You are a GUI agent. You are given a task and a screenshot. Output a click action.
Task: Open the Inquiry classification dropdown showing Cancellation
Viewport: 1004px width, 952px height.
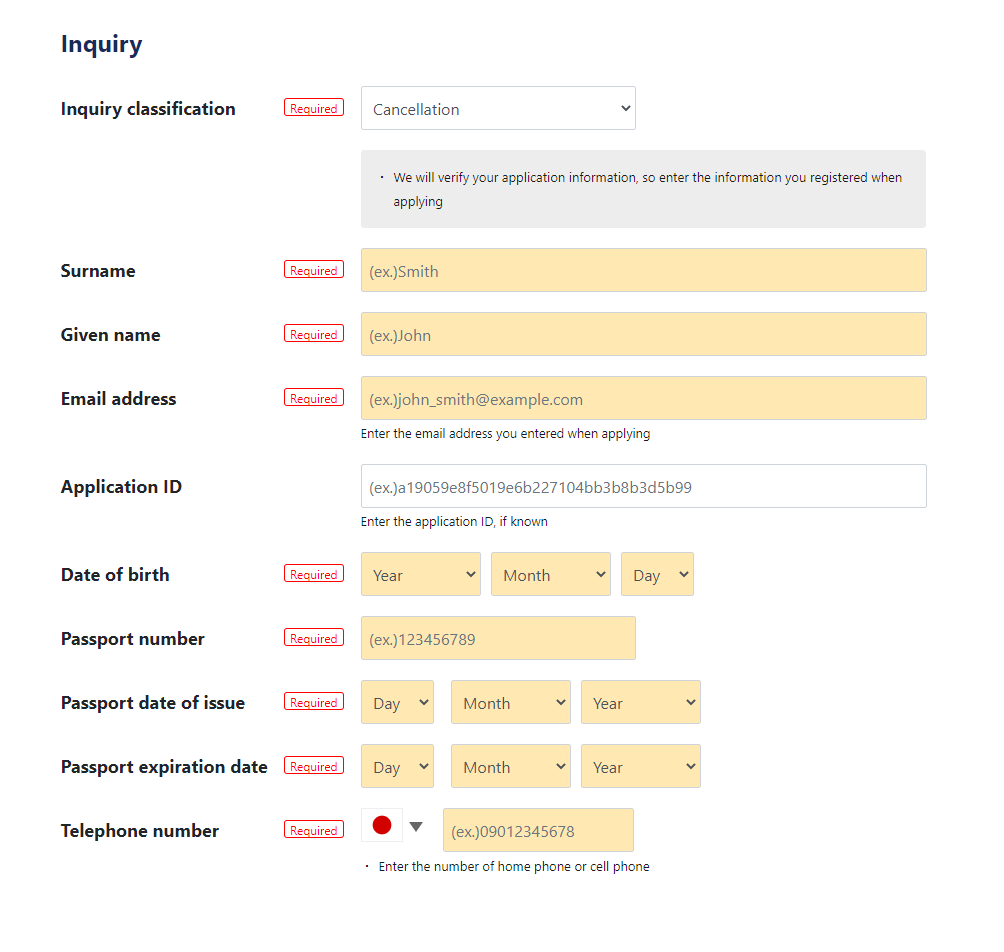point(498,108)
